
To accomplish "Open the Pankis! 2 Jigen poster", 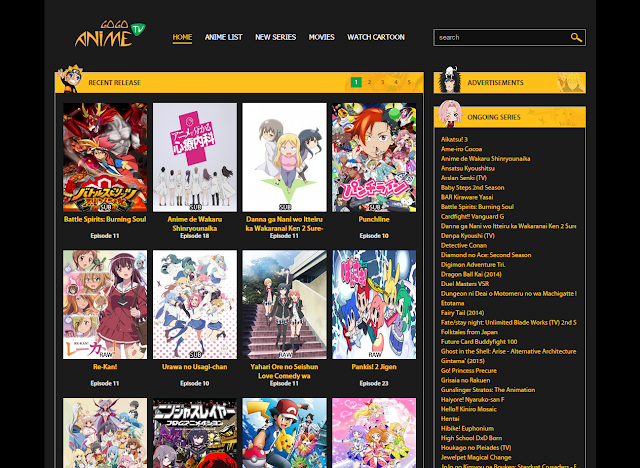I will click(374, 305).
